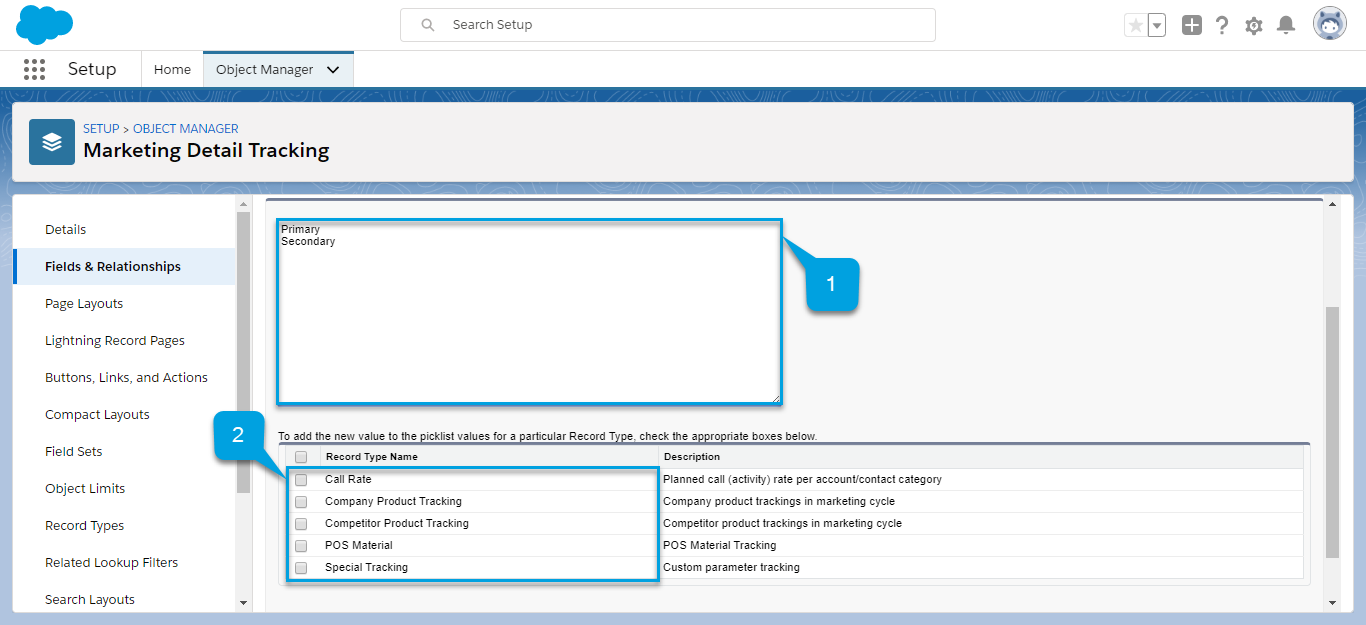1366x625 pixels.
Task: Check the Call Rate record type checkbox
Action: [301, 480]
